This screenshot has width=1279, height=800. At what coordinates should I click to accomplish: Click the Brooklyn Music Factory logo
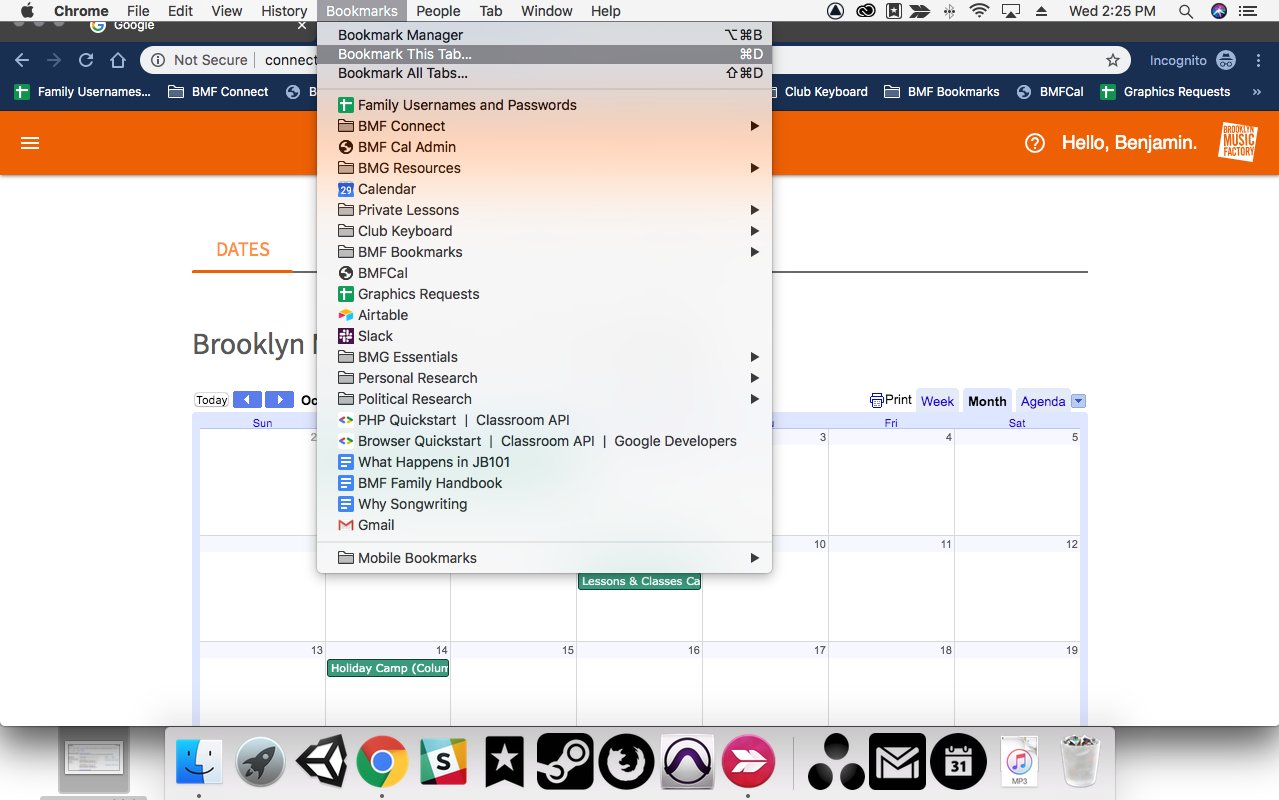[x=1238, y=141]
